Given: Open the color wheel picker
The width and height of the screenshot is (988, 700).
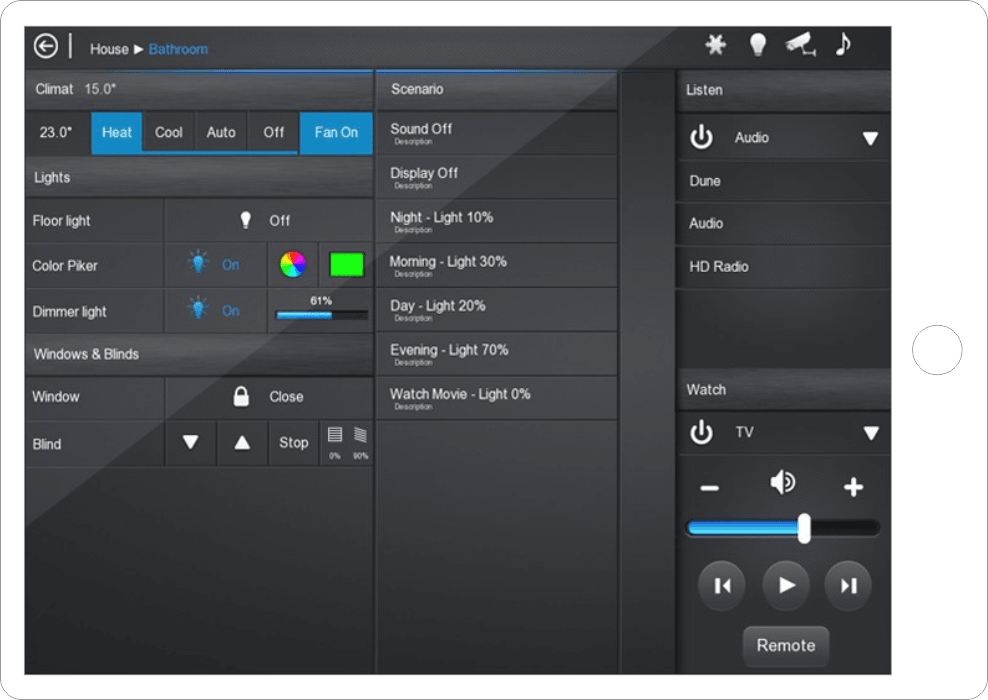Looking at the screenshot, I should point(293,265).
